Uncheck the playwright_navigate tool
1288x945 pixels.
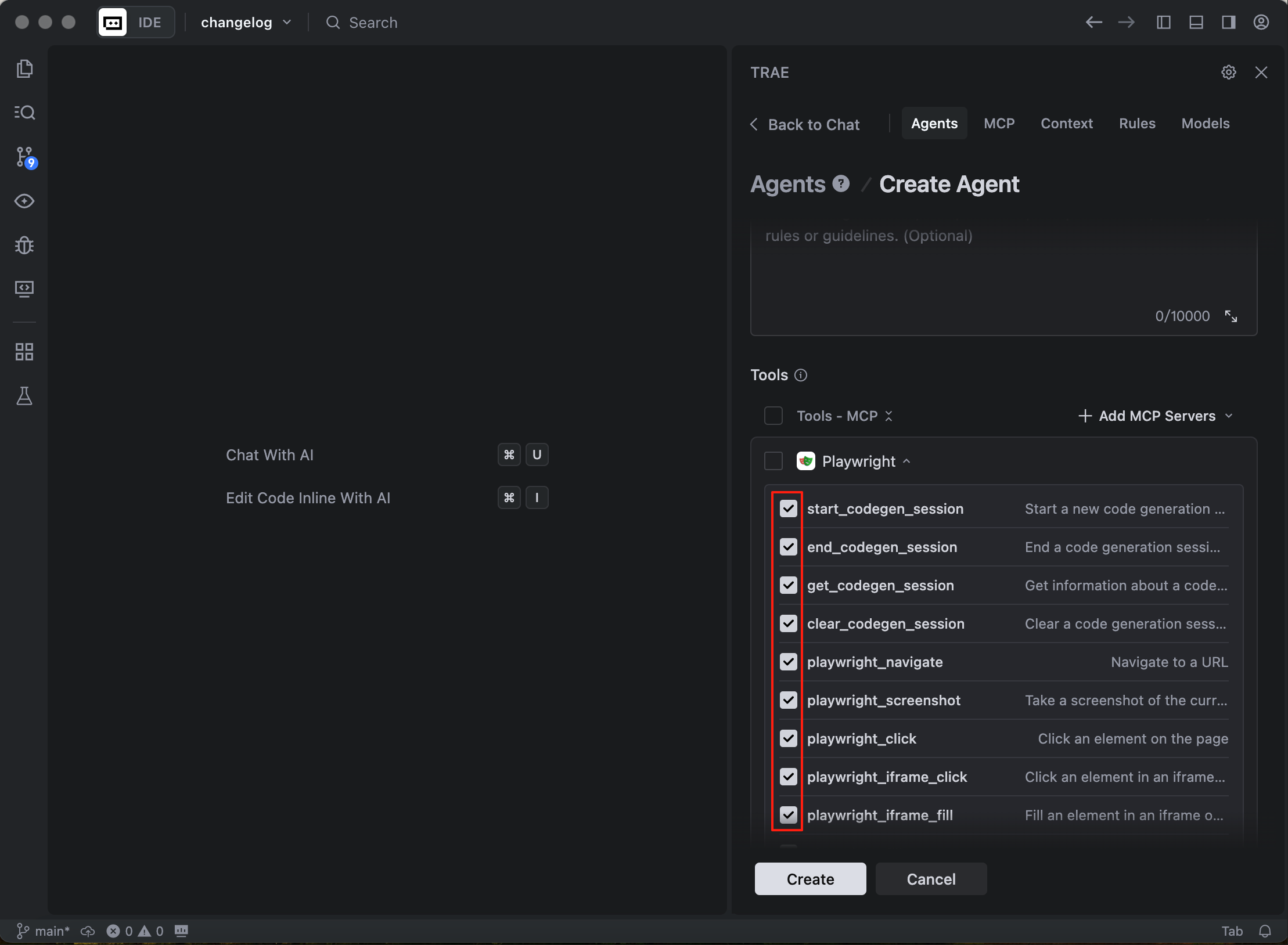coord(788,662)
